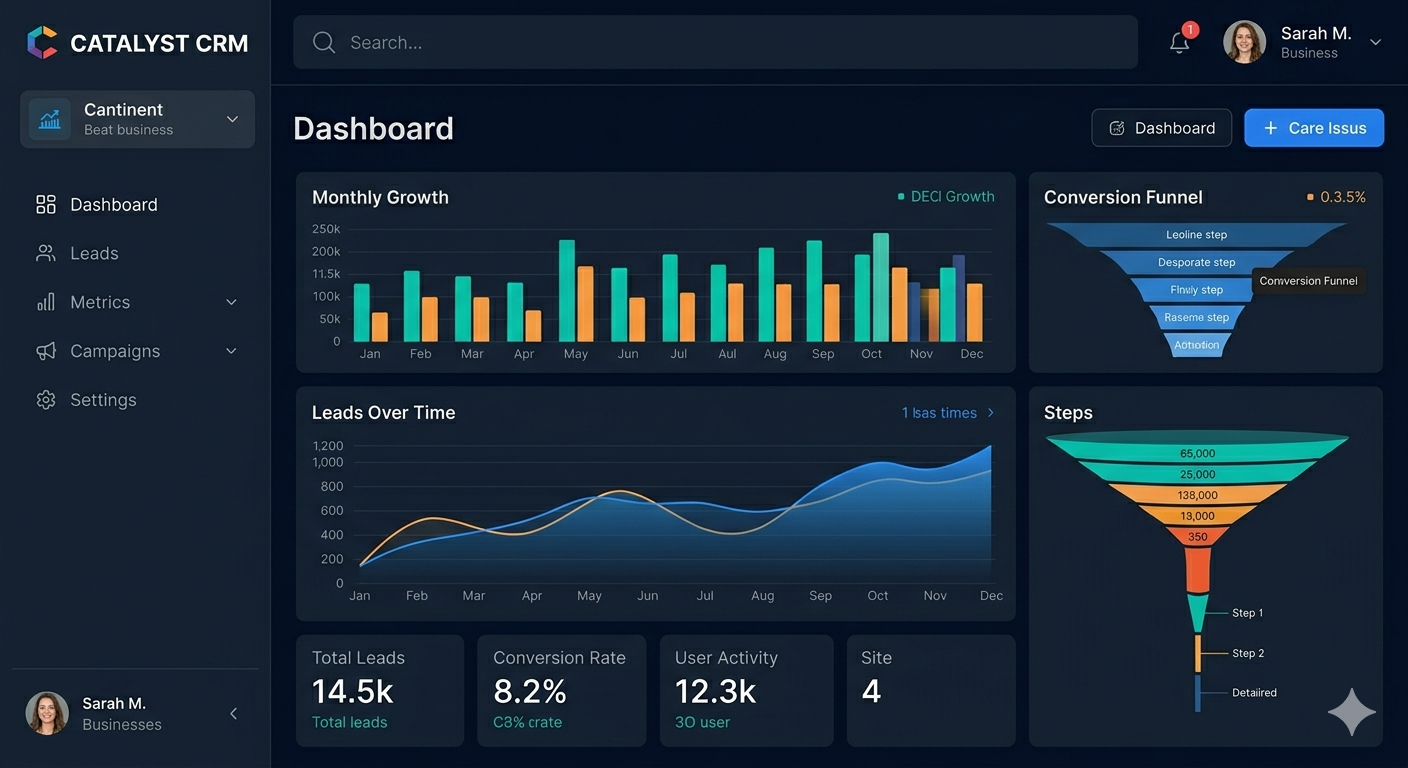1408x768 pixels.
Task: Open the Total Leads 14.5k card
Action: 380,690
